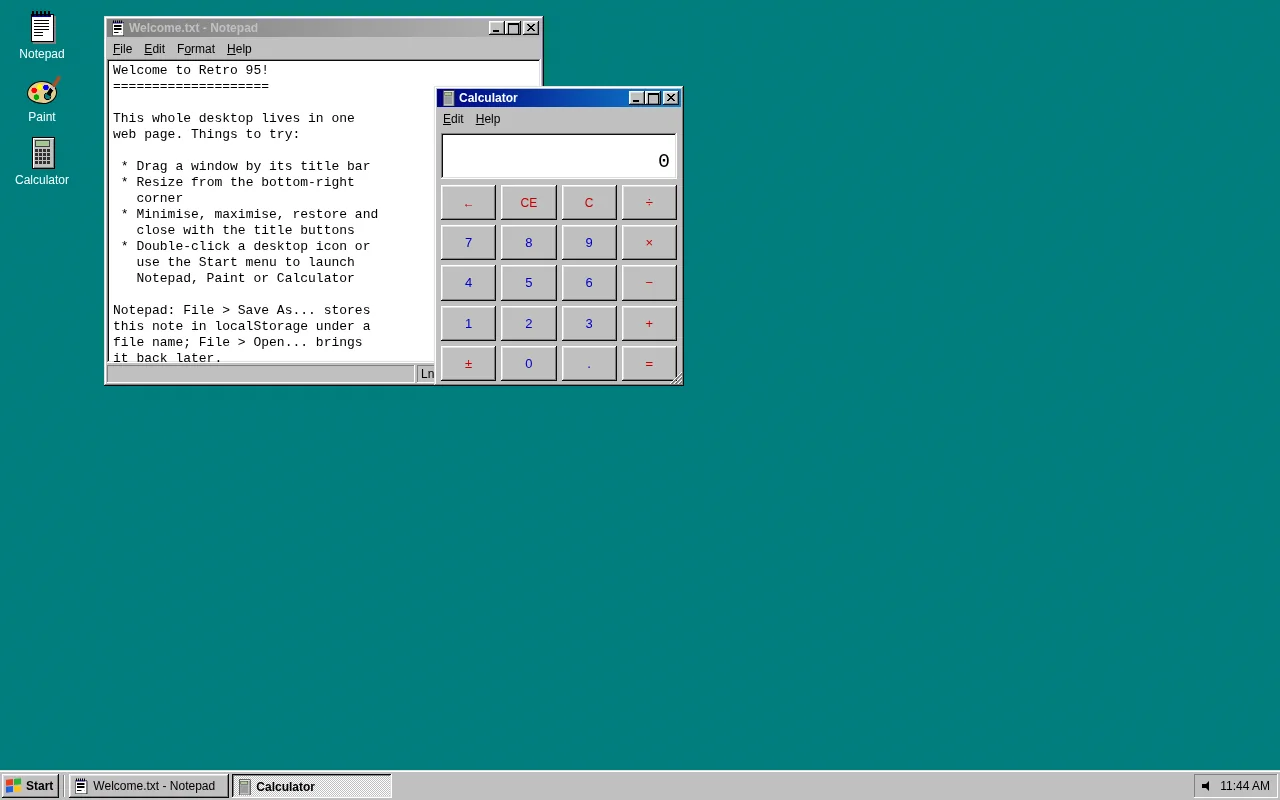Click digit 5 on the Calculator
Screen dimensions: 1280x800
529,283
